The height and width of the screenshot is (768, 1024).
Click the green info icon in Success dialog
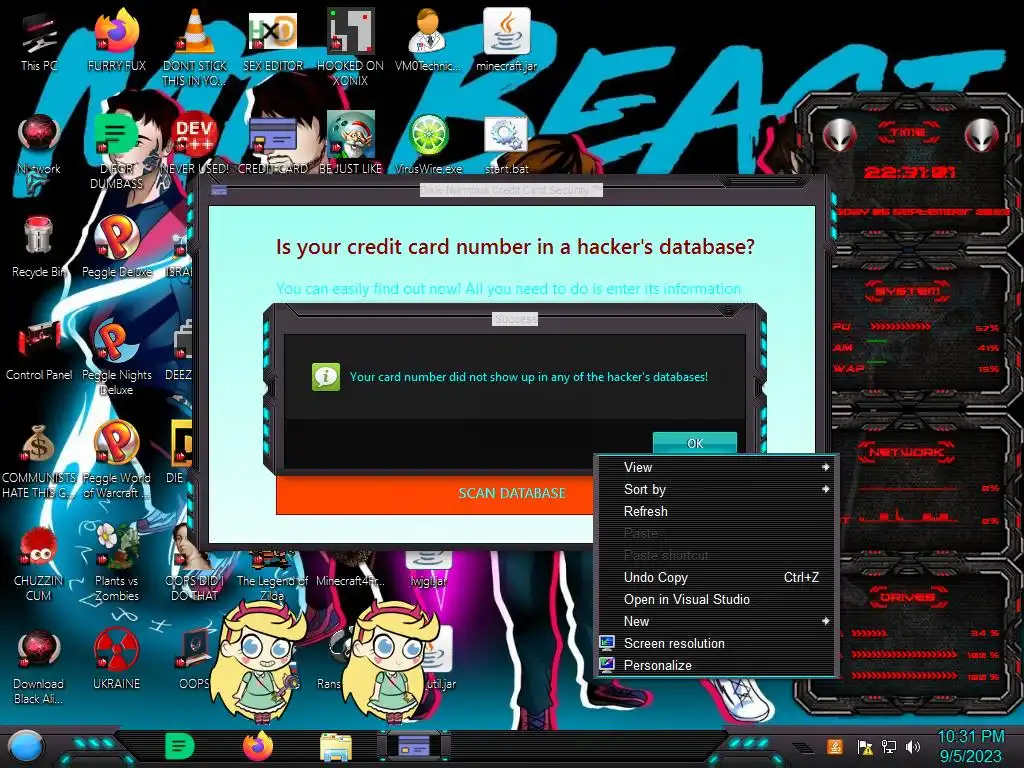(326, 376)
